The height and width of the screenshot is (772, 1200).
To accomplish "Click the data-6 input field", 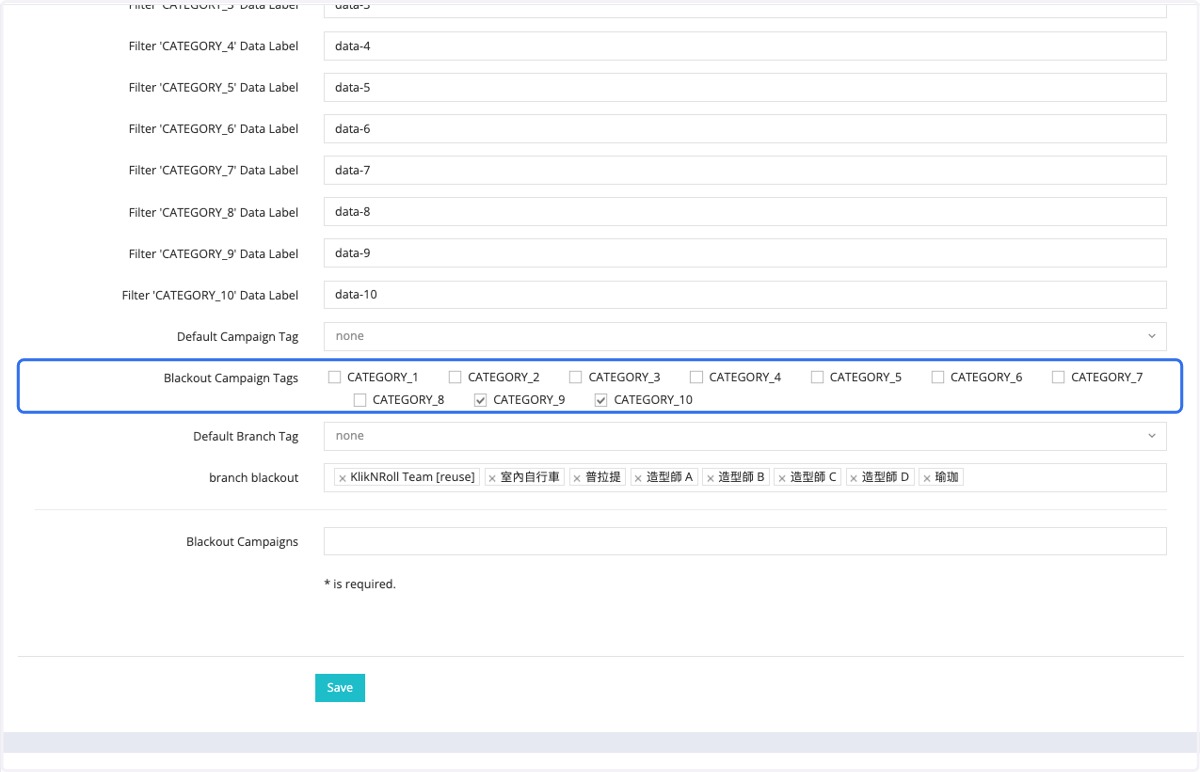I will pyautogui.click(x=745, y=129).
